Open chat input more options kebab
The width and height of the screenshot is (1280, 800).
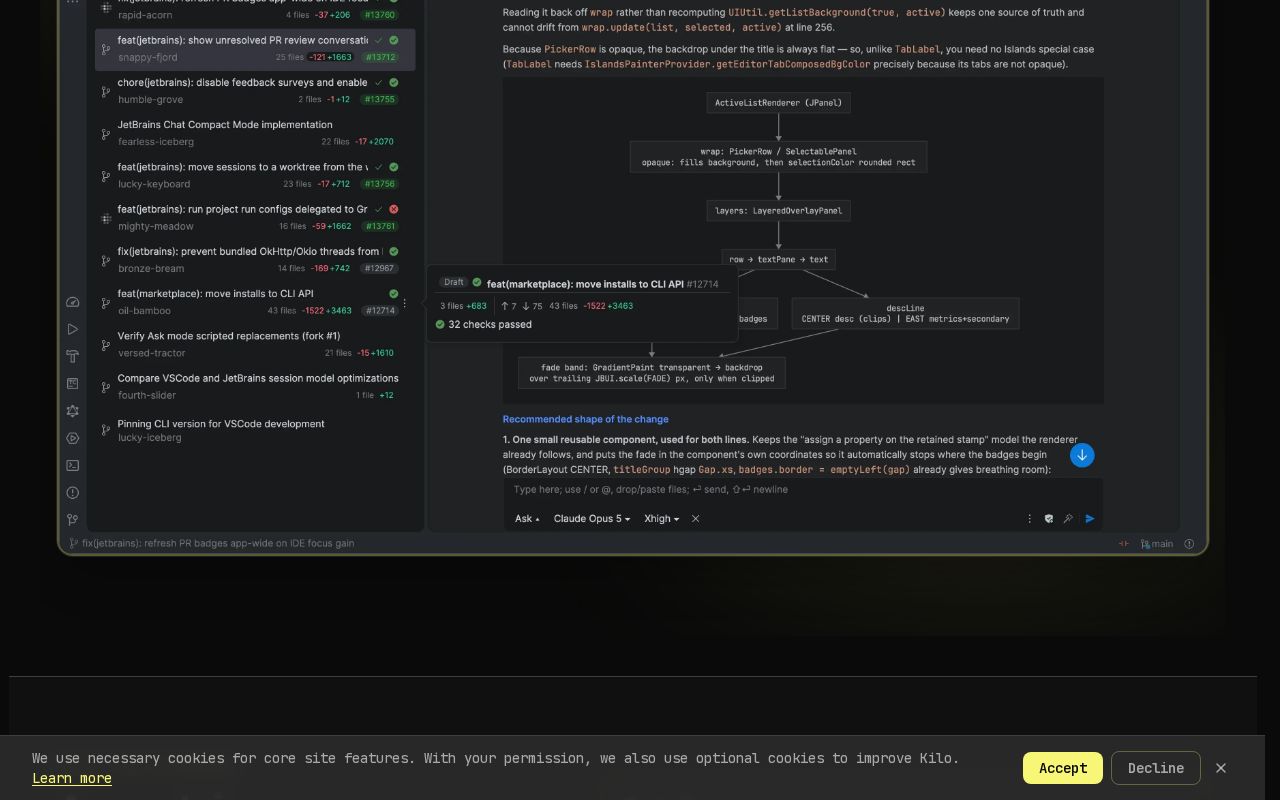(x=1029, y=518)
